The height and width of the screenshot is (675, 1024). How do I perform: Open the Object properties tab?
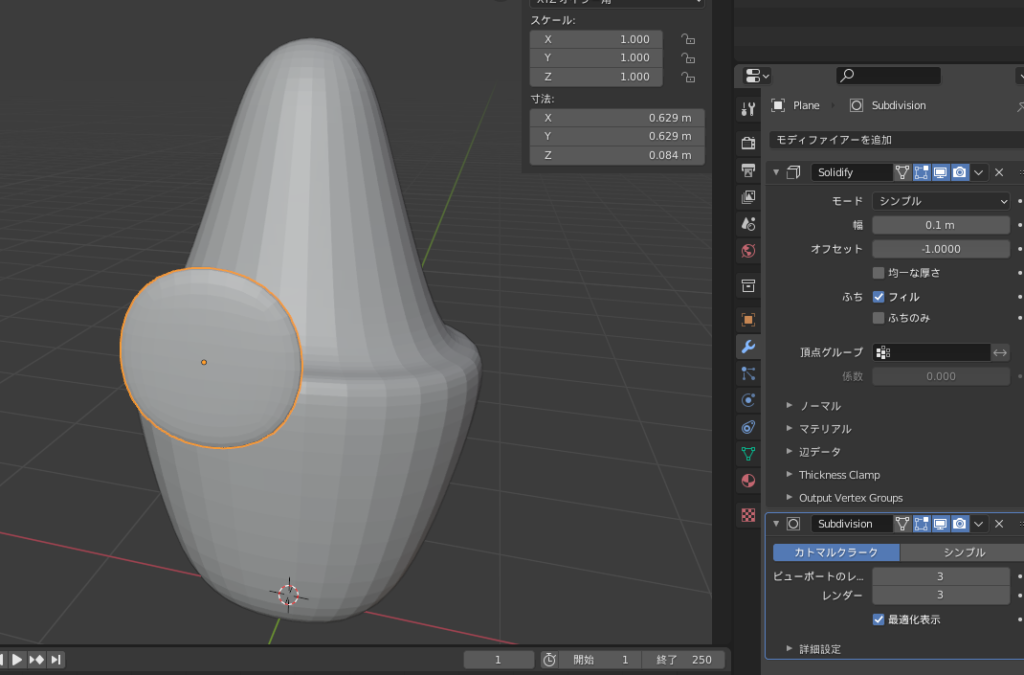(748, 319)
